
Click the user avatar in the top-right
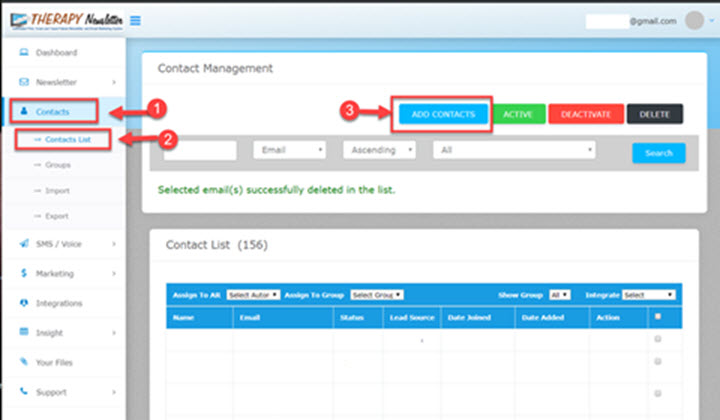point(693,20)
